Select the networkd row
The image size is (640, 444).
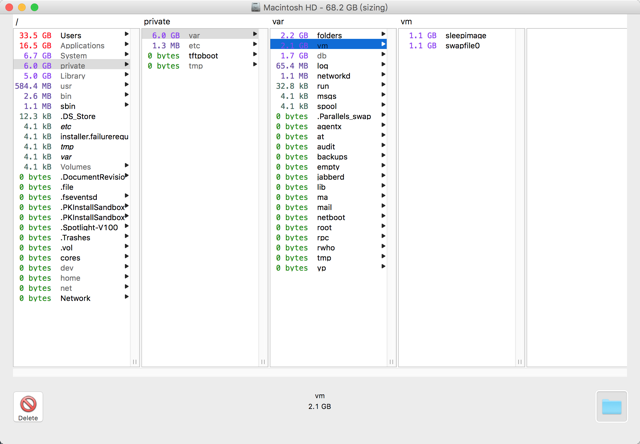[x=329, y=75]
